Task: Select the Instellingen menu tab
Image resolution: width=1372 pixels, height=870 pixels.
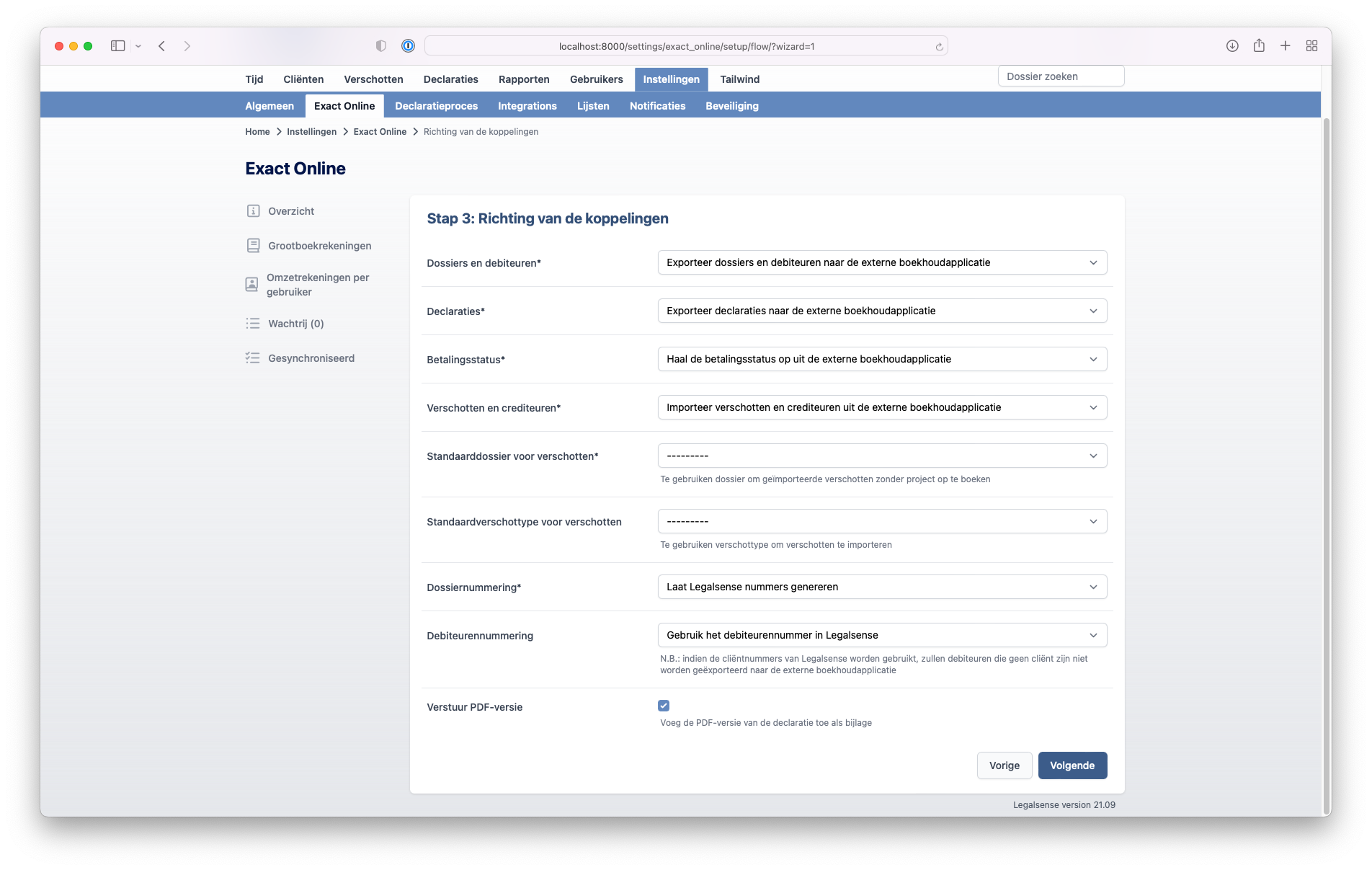Action: [x=671, y=79]
